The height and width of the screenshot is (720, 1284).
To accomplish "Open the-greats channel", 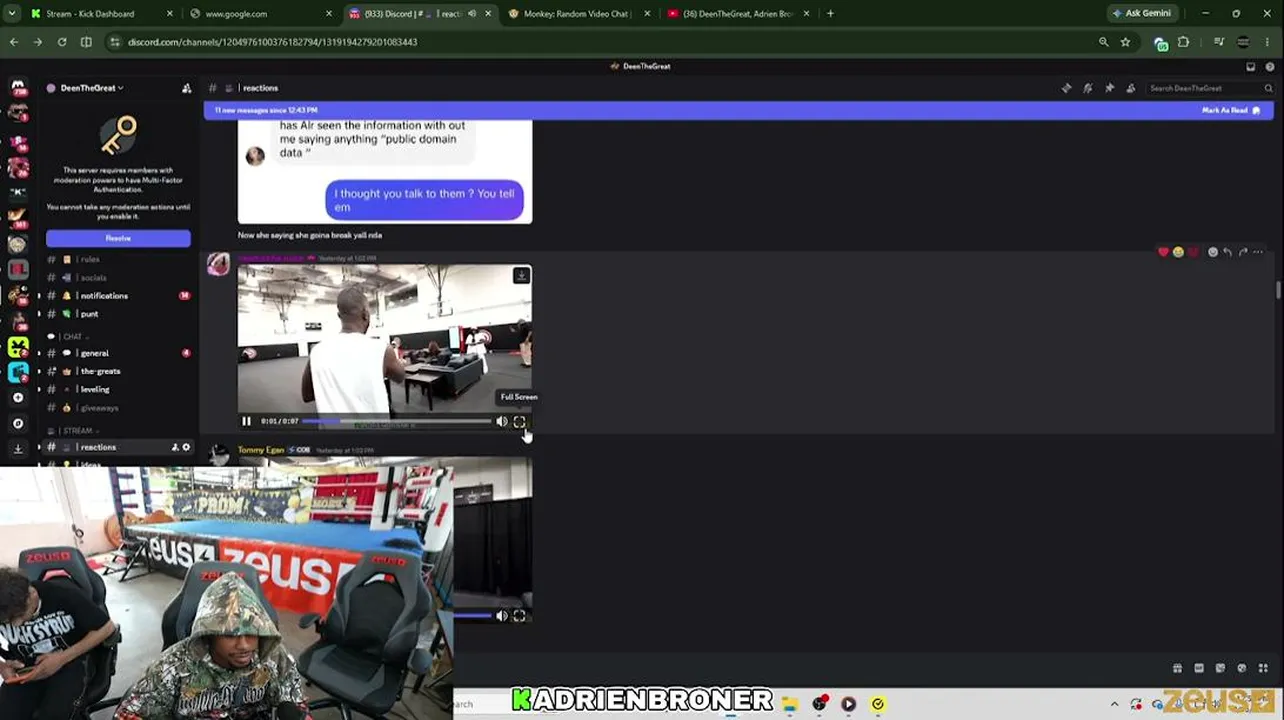I will (118, 371).
